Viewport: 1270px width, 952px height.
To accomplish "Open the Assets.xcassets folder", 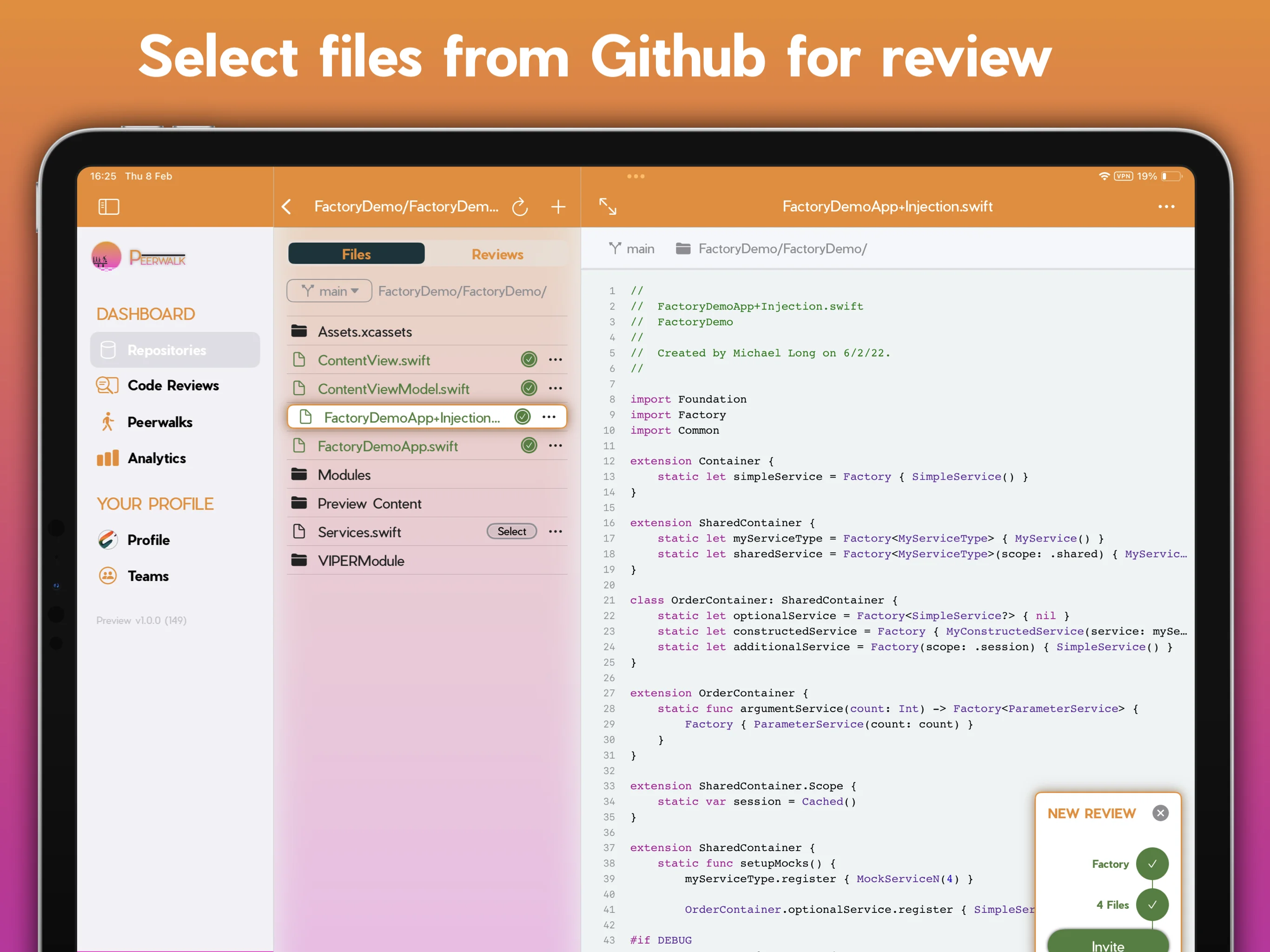I will (x=427, y=331).
